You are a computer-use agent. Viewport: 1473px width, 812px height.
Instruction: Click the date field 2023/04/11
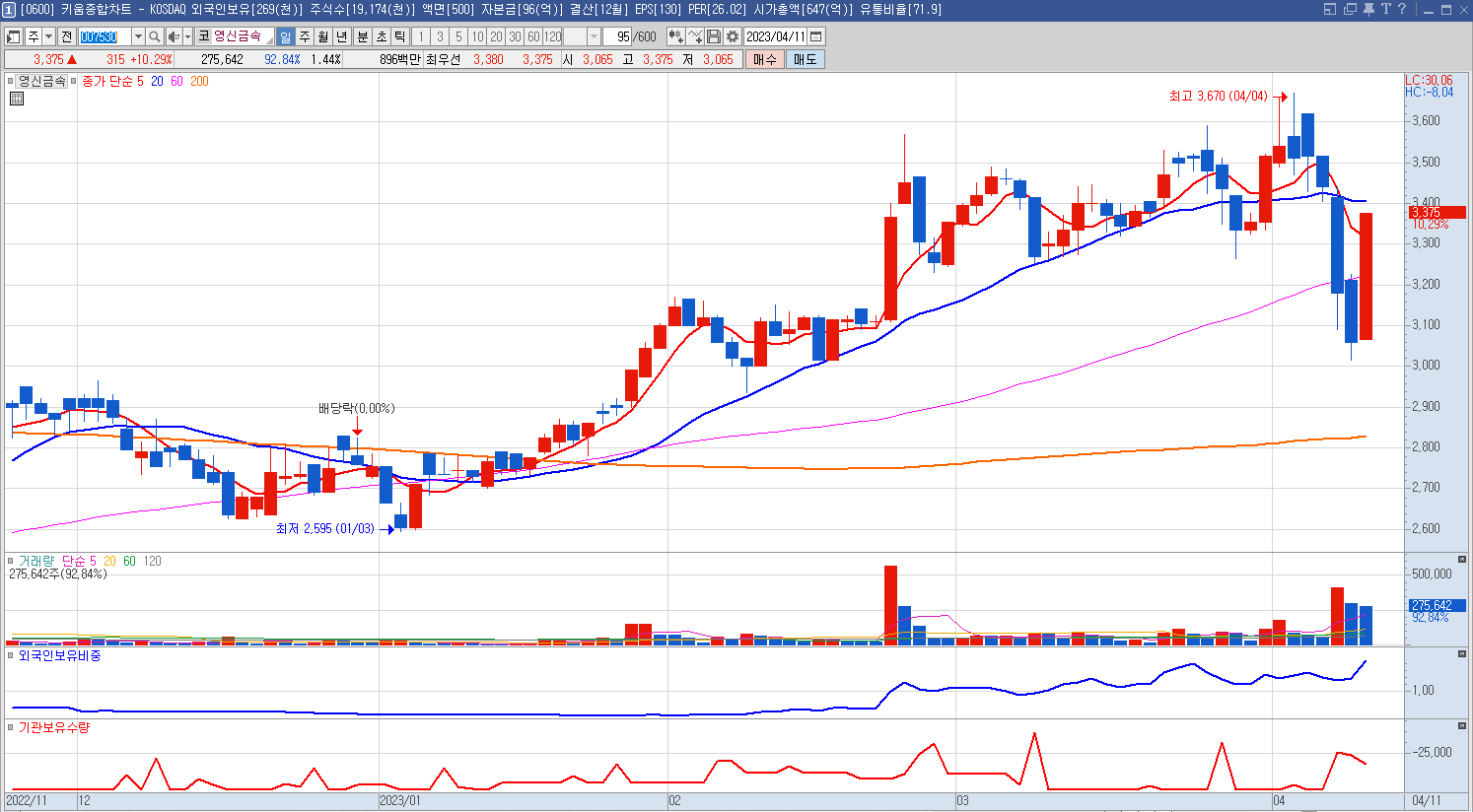(776, 36)
